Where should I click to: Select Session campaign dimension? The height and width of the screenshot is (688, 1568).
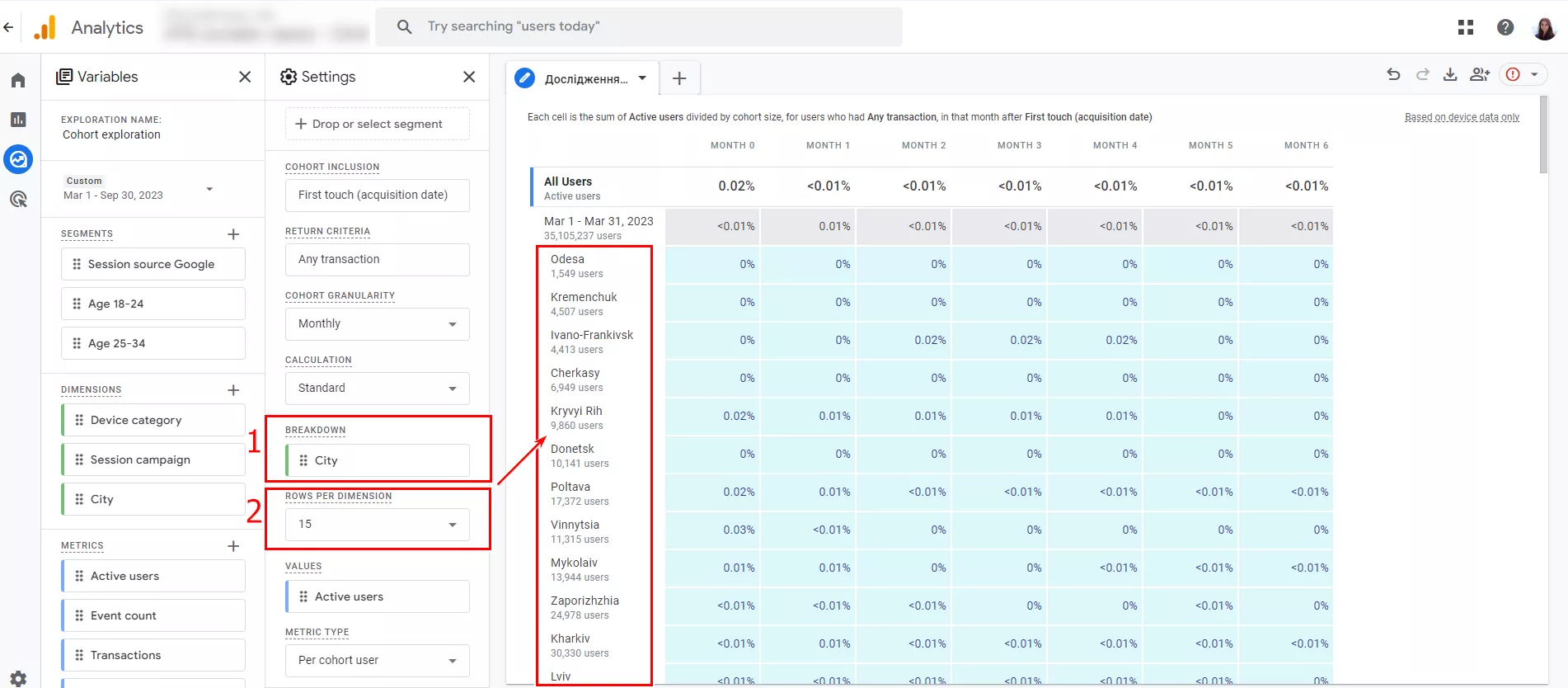pos(153,459)
